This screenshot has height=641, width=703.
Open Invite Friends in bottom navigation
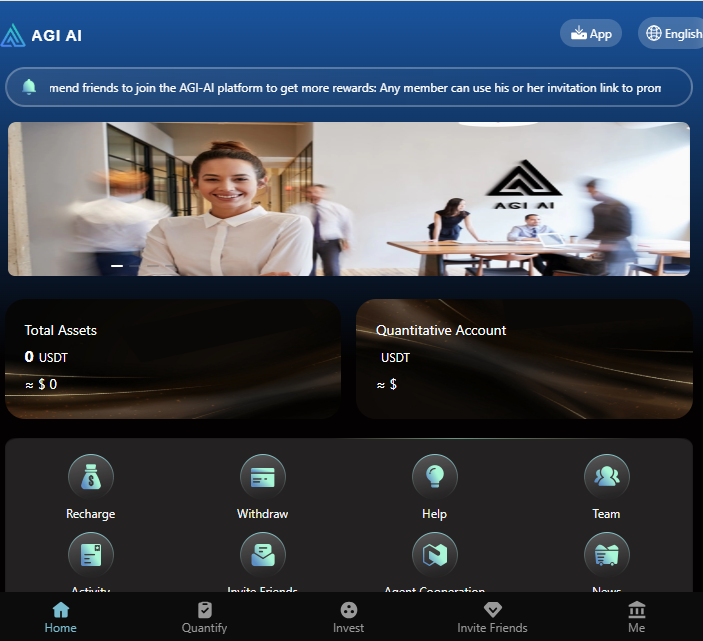[x=492, y=617]
